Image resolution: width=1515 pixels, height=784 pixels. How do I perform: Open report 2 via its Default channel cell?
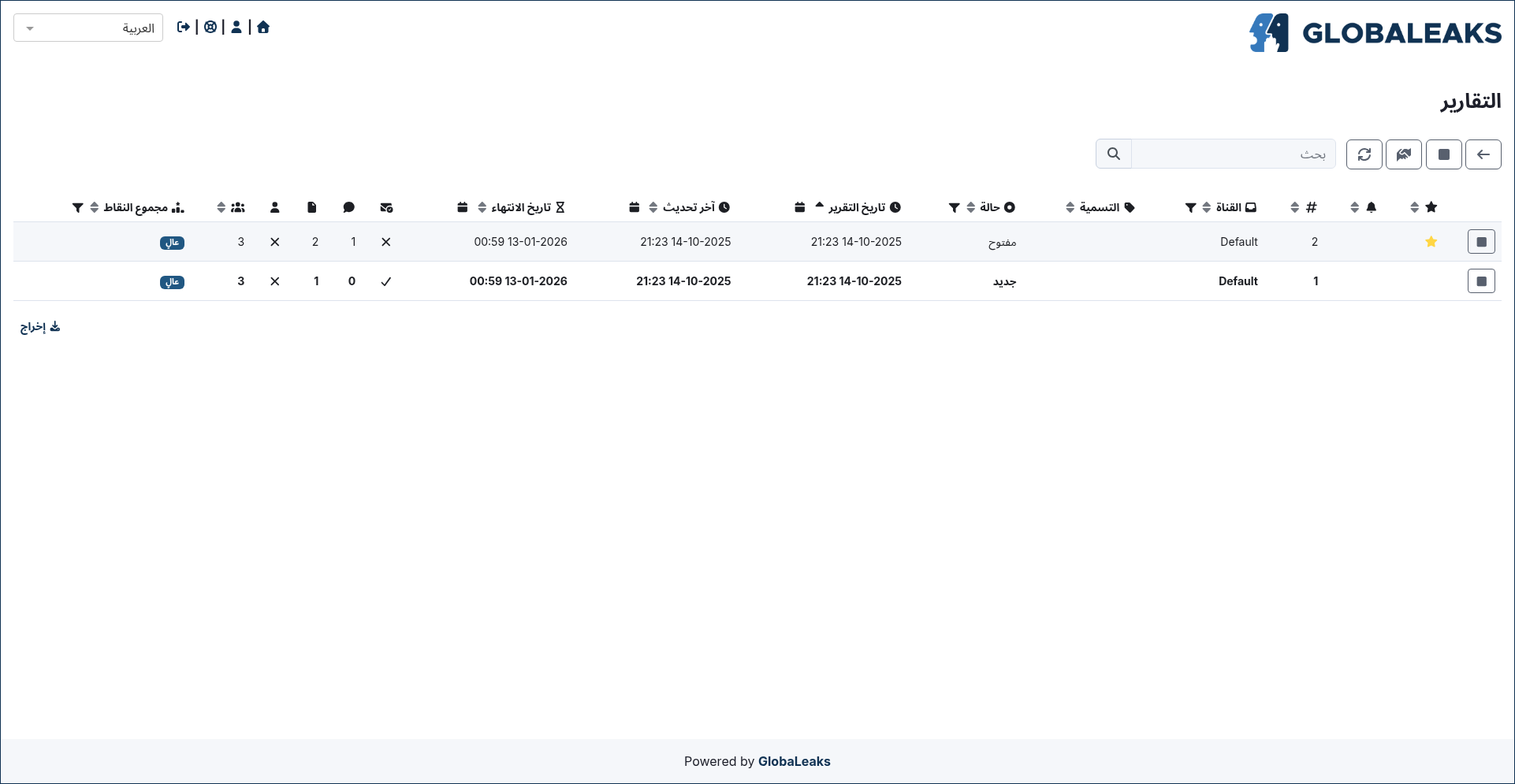(1239, 242)
